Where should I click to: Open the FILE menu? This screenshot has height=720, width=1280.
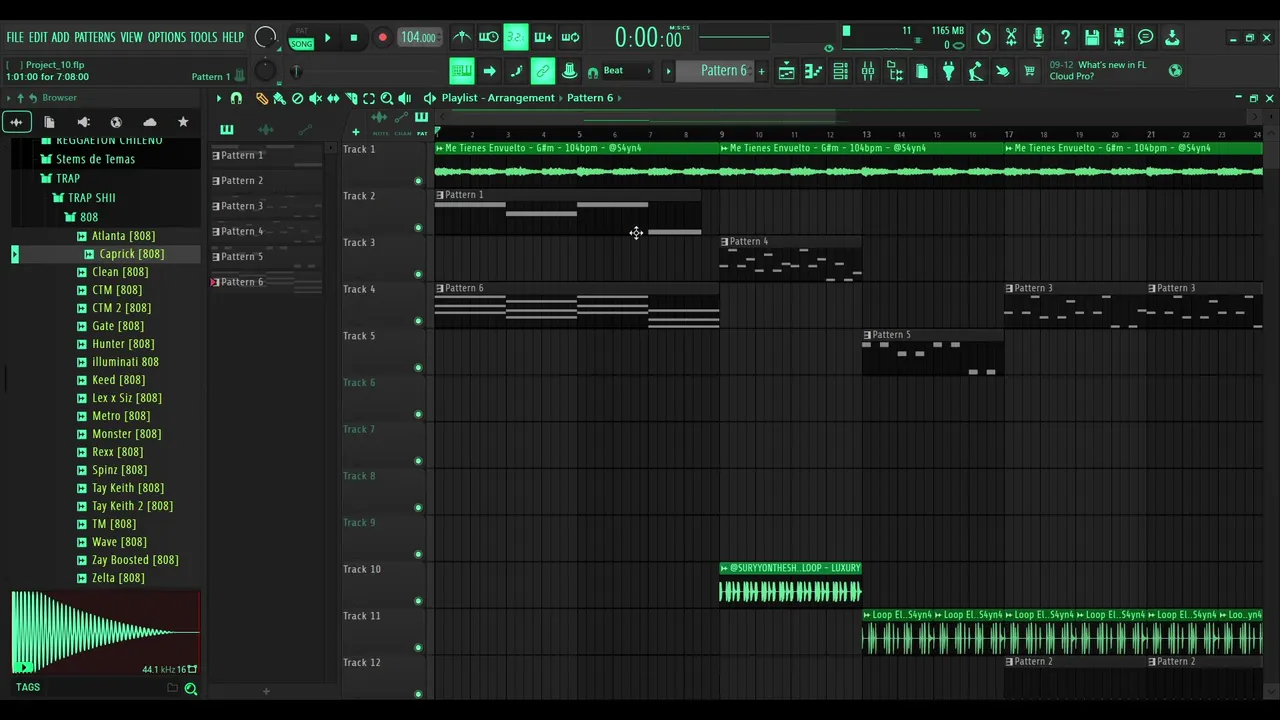pyautogui.click(x=15, y=38)
